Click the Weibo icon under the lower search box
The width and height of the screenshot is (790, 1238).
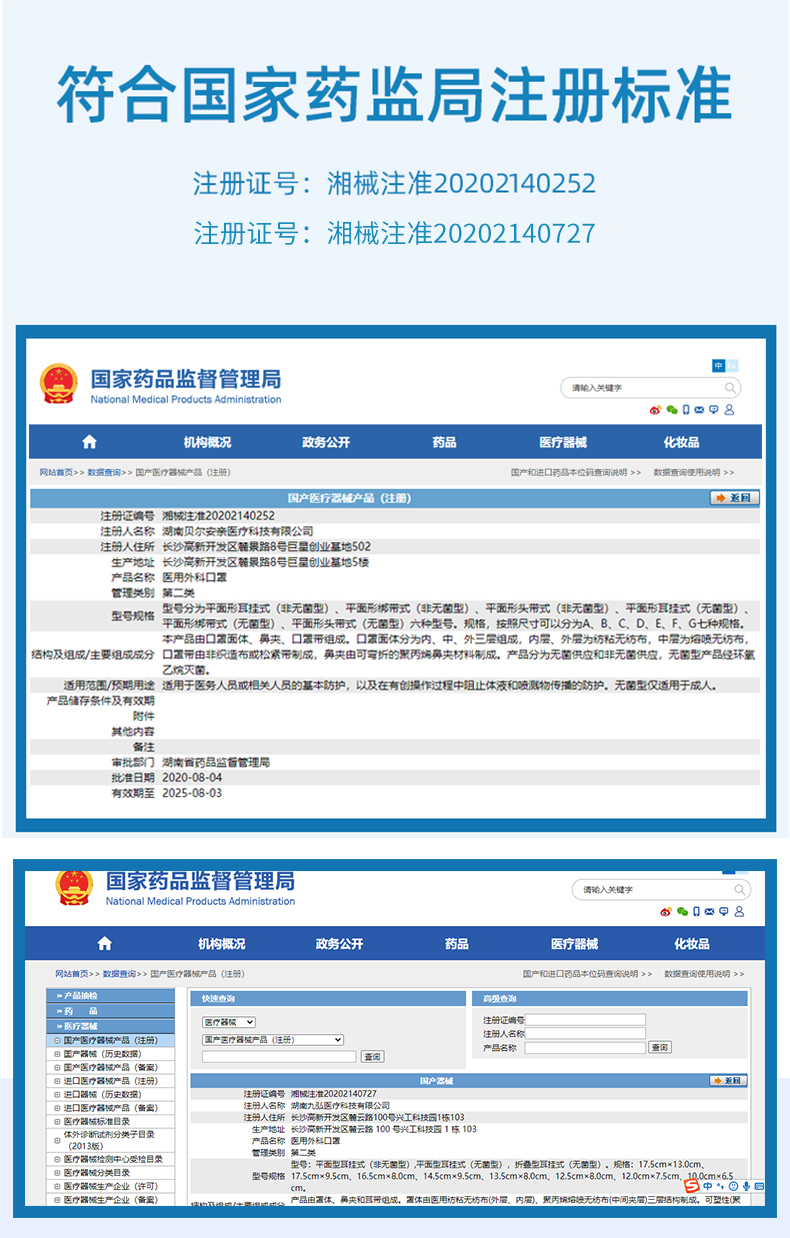665,911
